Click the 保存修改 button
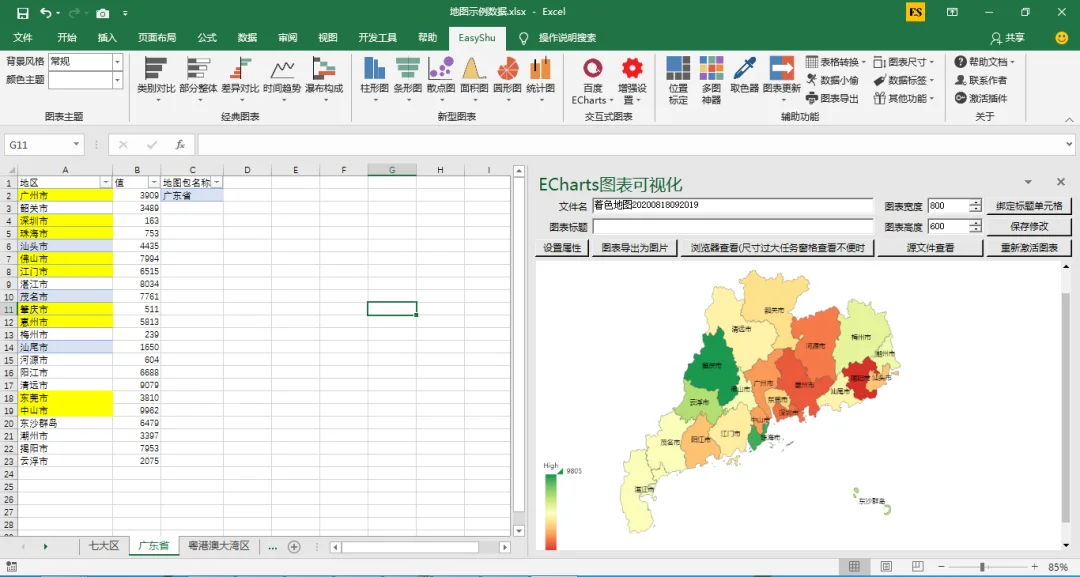The height and width of the screenshot is (577, 1080). tap(1029, 226)
